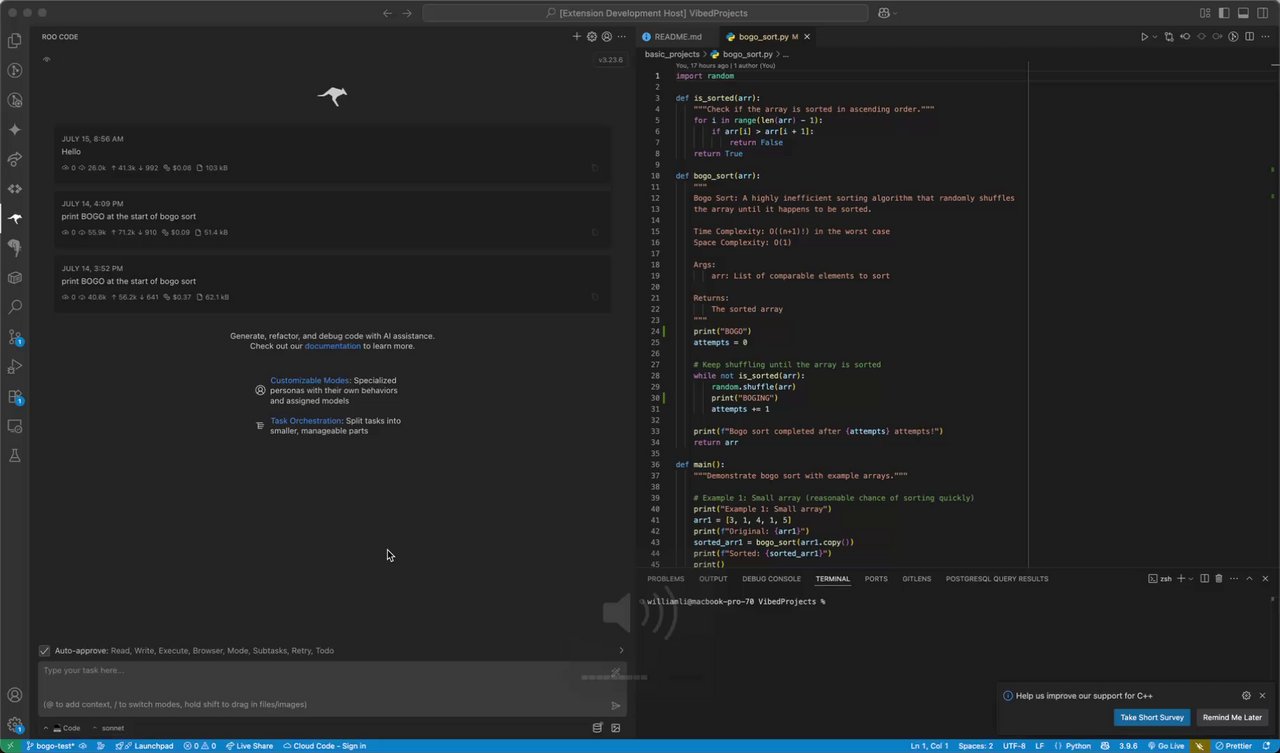Split the terminal panel
The height and width of the screenshot is (753, 1280).
point(1204,578)
